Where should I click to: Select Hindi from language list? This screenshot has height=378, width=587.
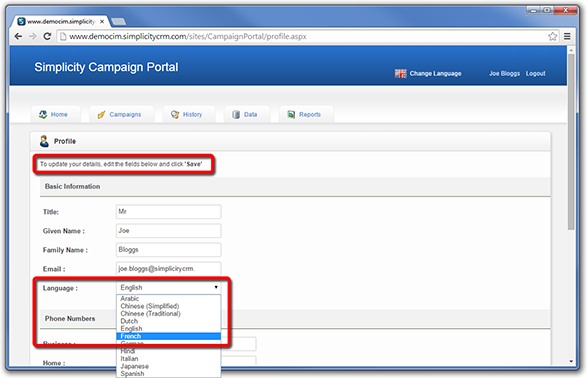click(168, 351)
